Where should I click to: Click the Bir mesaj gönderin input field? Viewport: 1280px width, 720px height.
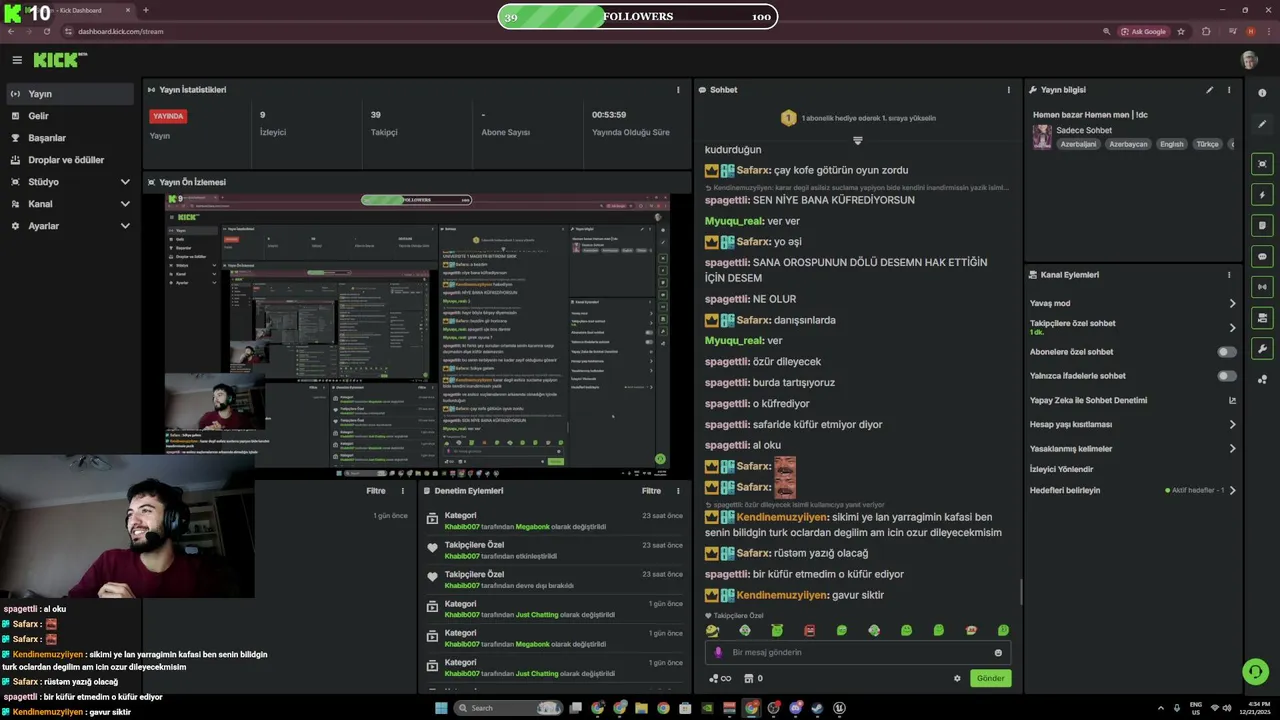(858, 653)
